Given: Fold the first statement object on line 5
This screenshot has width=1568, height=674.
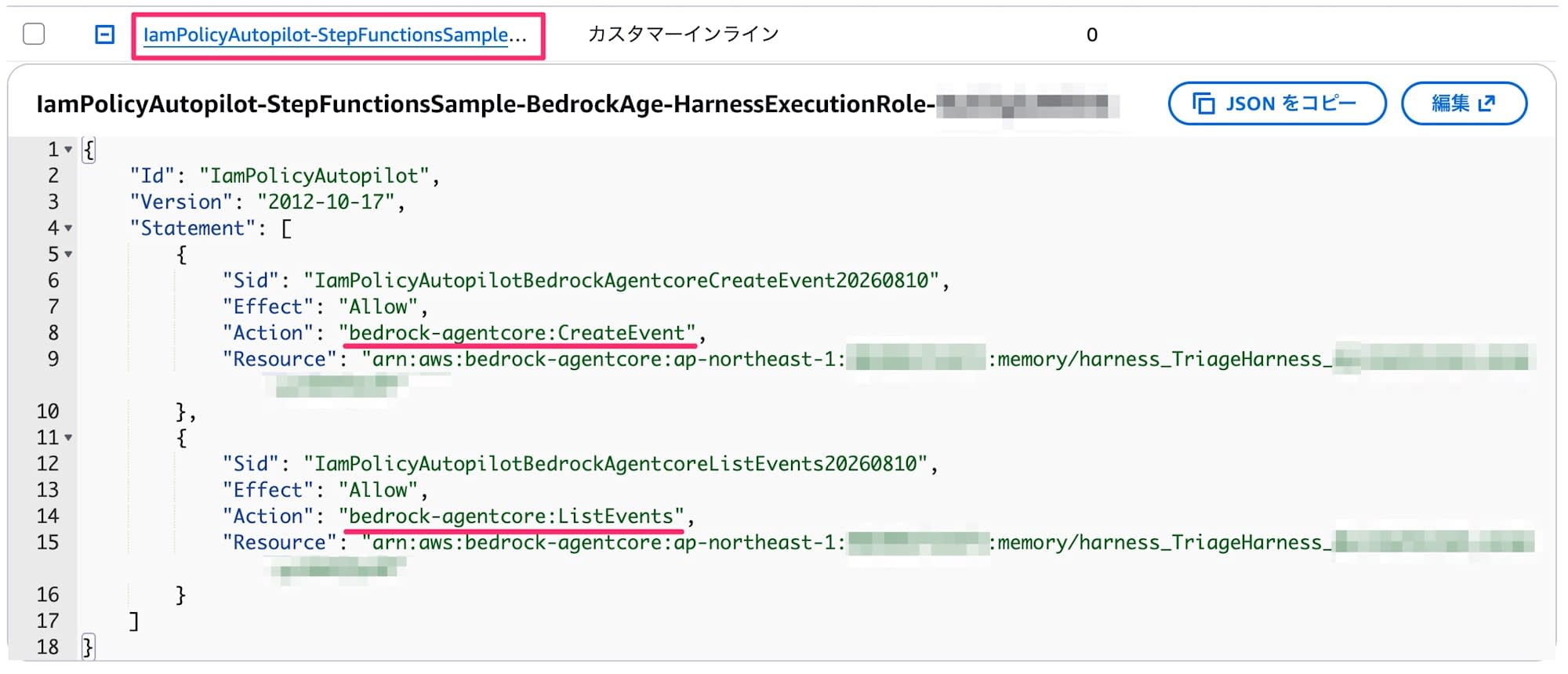Looking at the screenshot, I should (x=69, y=254).
